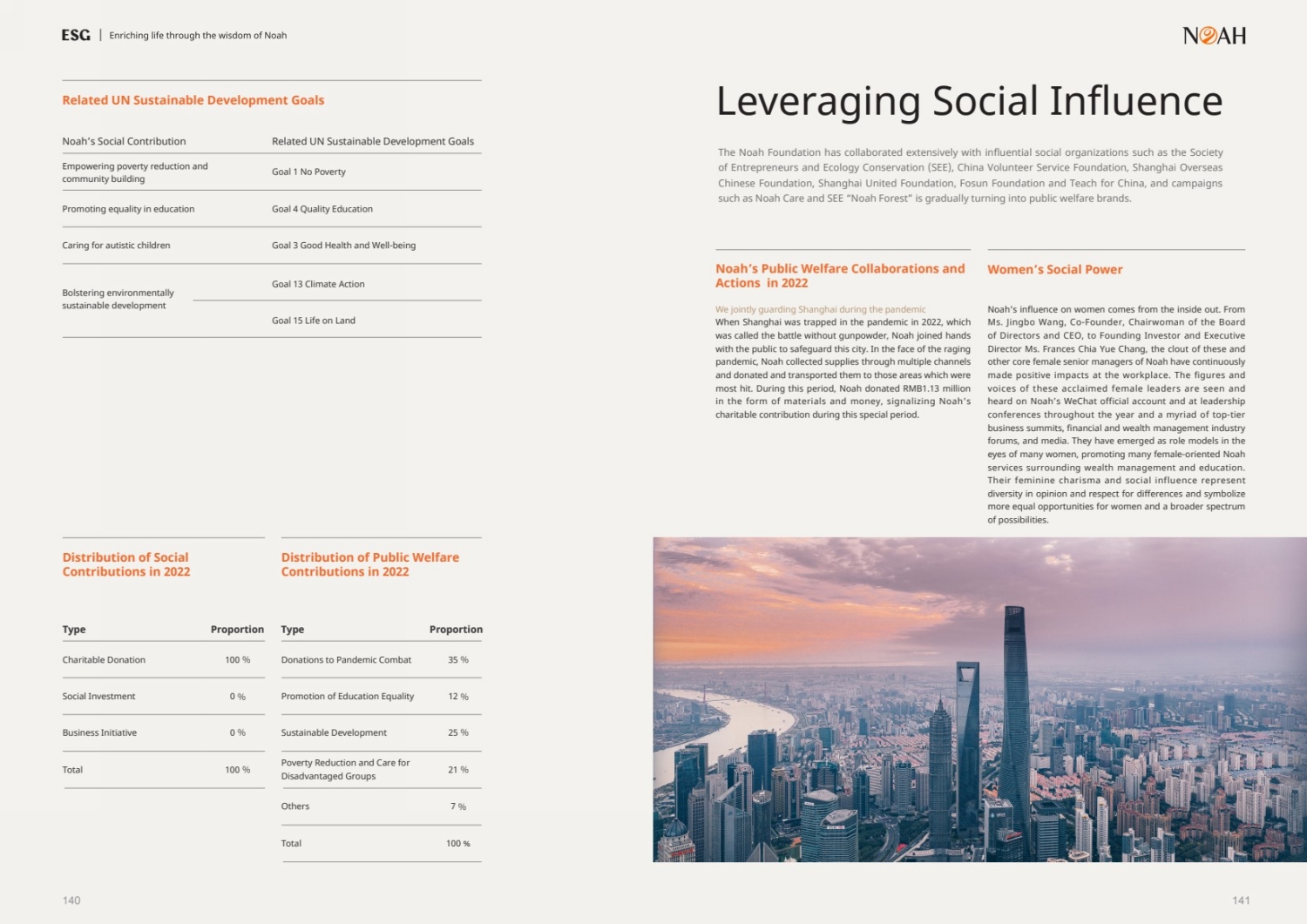This screenshot has width=1307, height=924.
Task: Click page number 140 at the bottom left
Action: coord(71,900)
